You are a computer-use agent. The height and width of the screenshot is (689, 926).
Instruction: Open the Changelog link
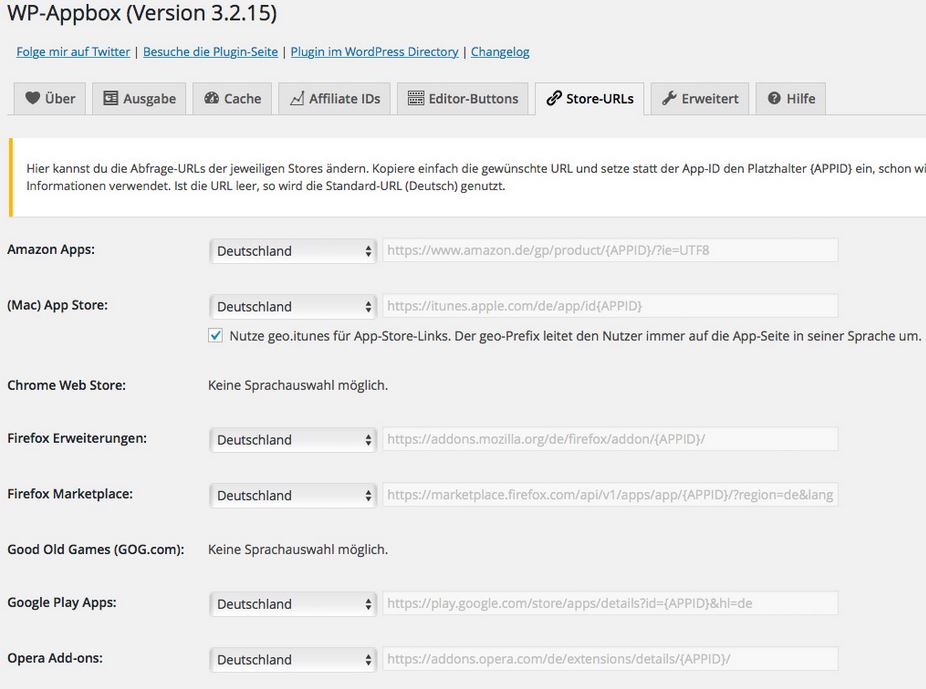click(500, 52)
